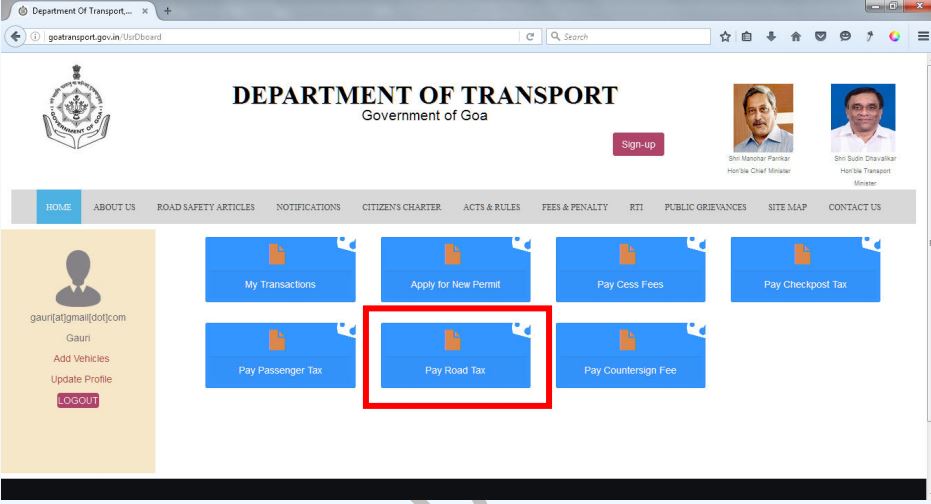Click the document icon on Pay Checkpost Tax tile
This screenshot has width=931, height=504.
(802, 254)
